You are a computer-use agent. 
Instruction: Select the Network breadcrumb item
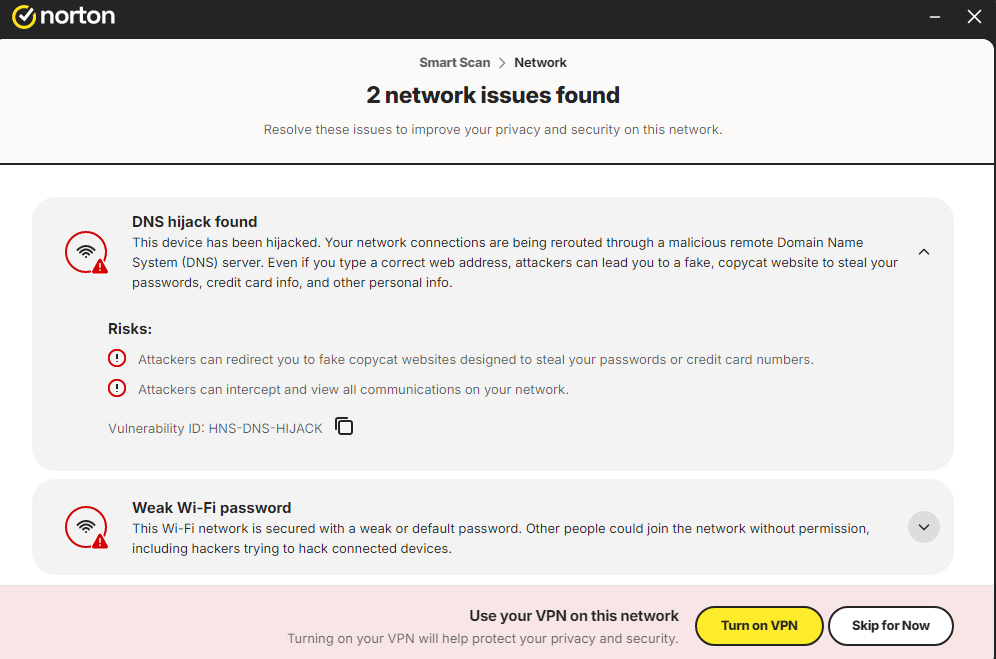click(x=540, y=62)
